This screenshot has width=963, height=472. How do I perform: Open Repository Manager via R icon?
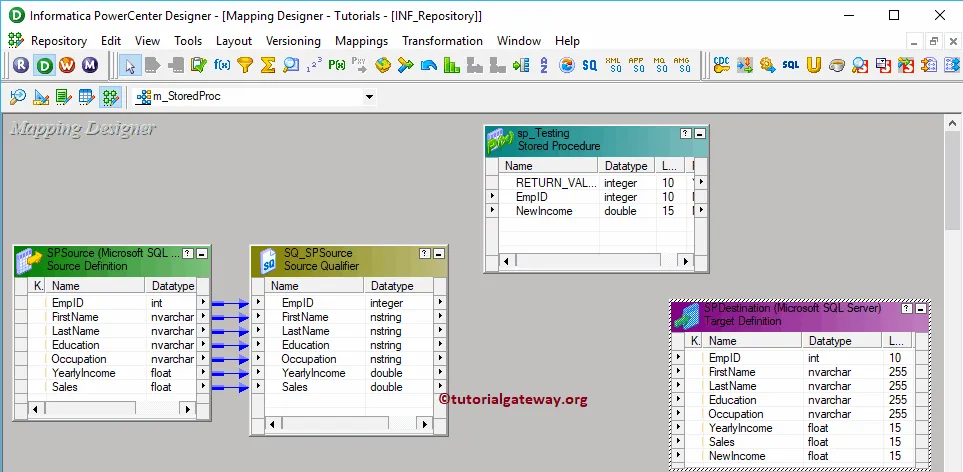click(x=22, y=65)
